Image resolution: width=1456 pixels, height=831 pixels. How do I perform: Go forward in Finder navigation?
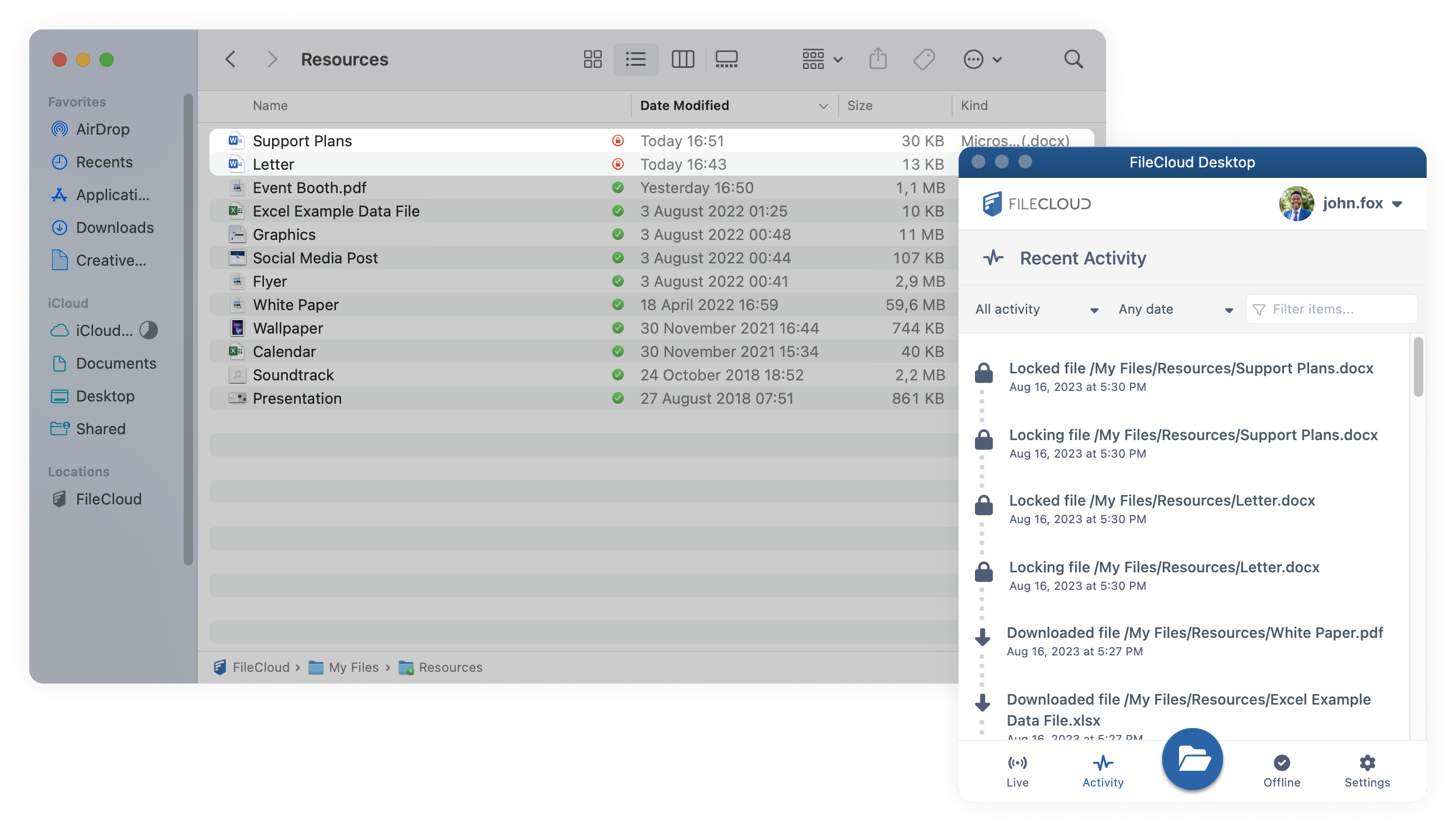pos(272,59)
